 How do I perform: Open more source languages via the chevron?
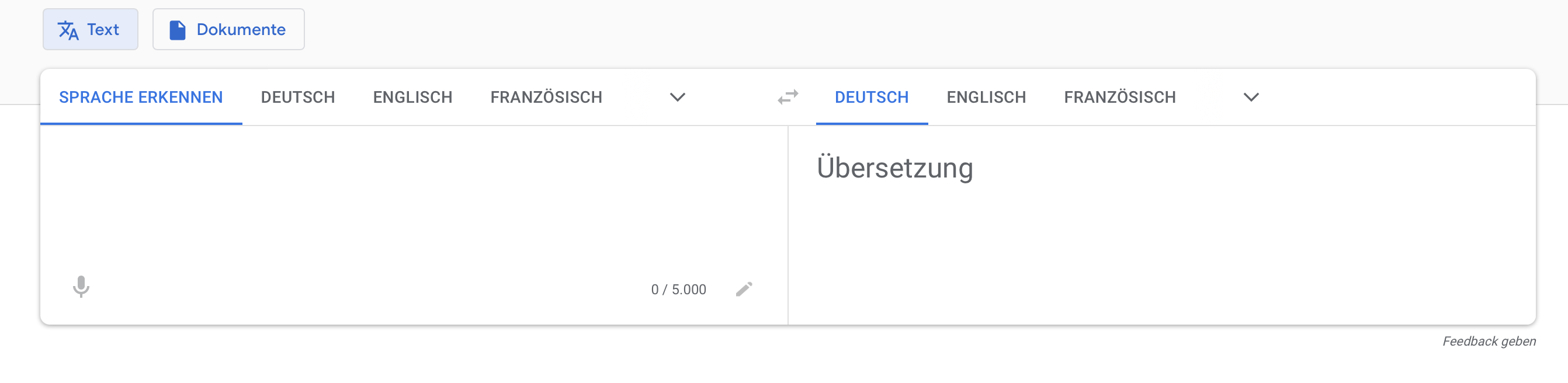(x=677, y=98)
